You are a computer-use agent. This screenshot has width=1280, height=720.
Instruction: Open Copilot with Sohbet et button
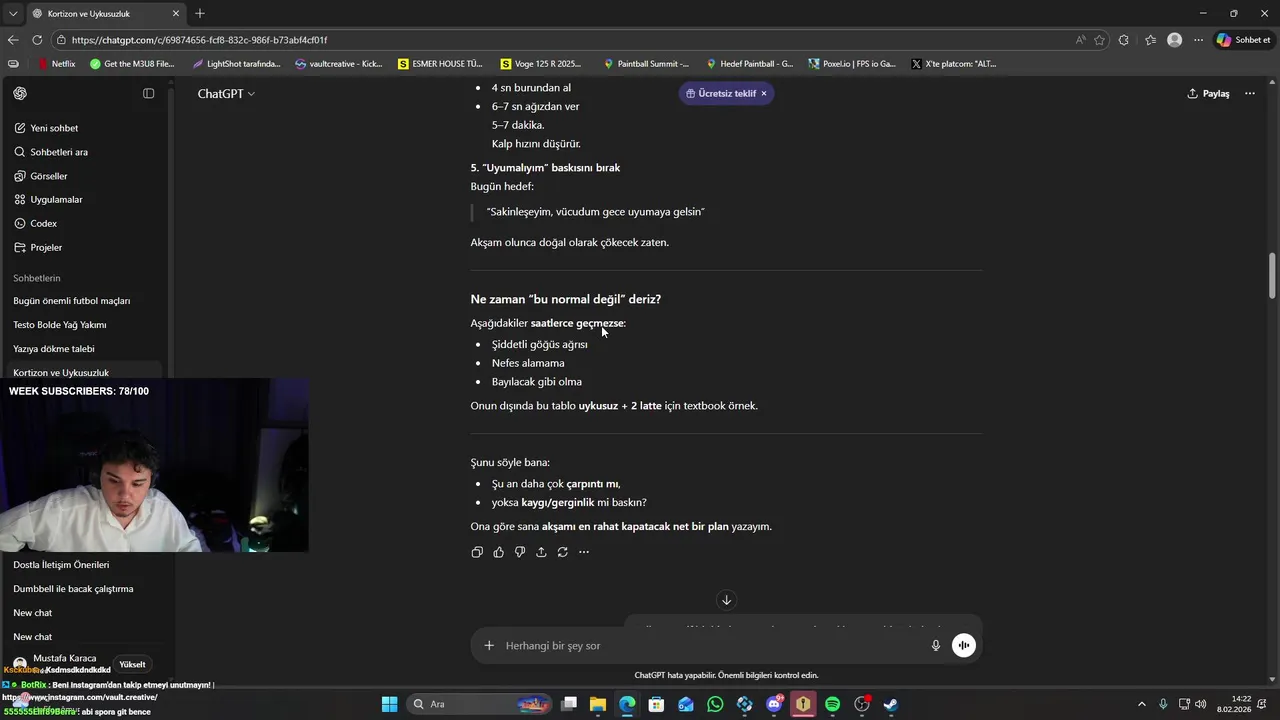[1243, 40]
